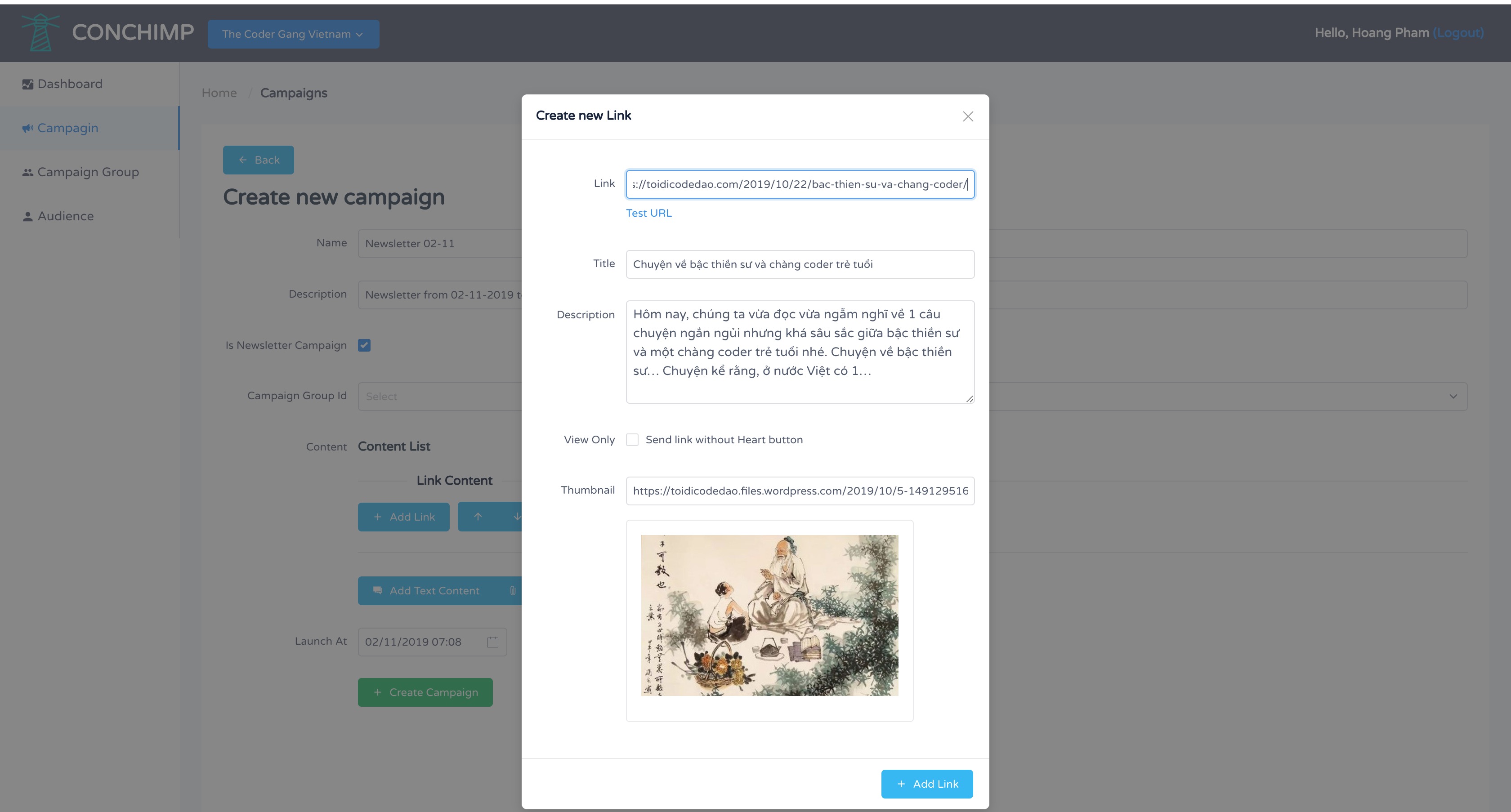Click Add Link button in dialog footer

click(926, 784)
